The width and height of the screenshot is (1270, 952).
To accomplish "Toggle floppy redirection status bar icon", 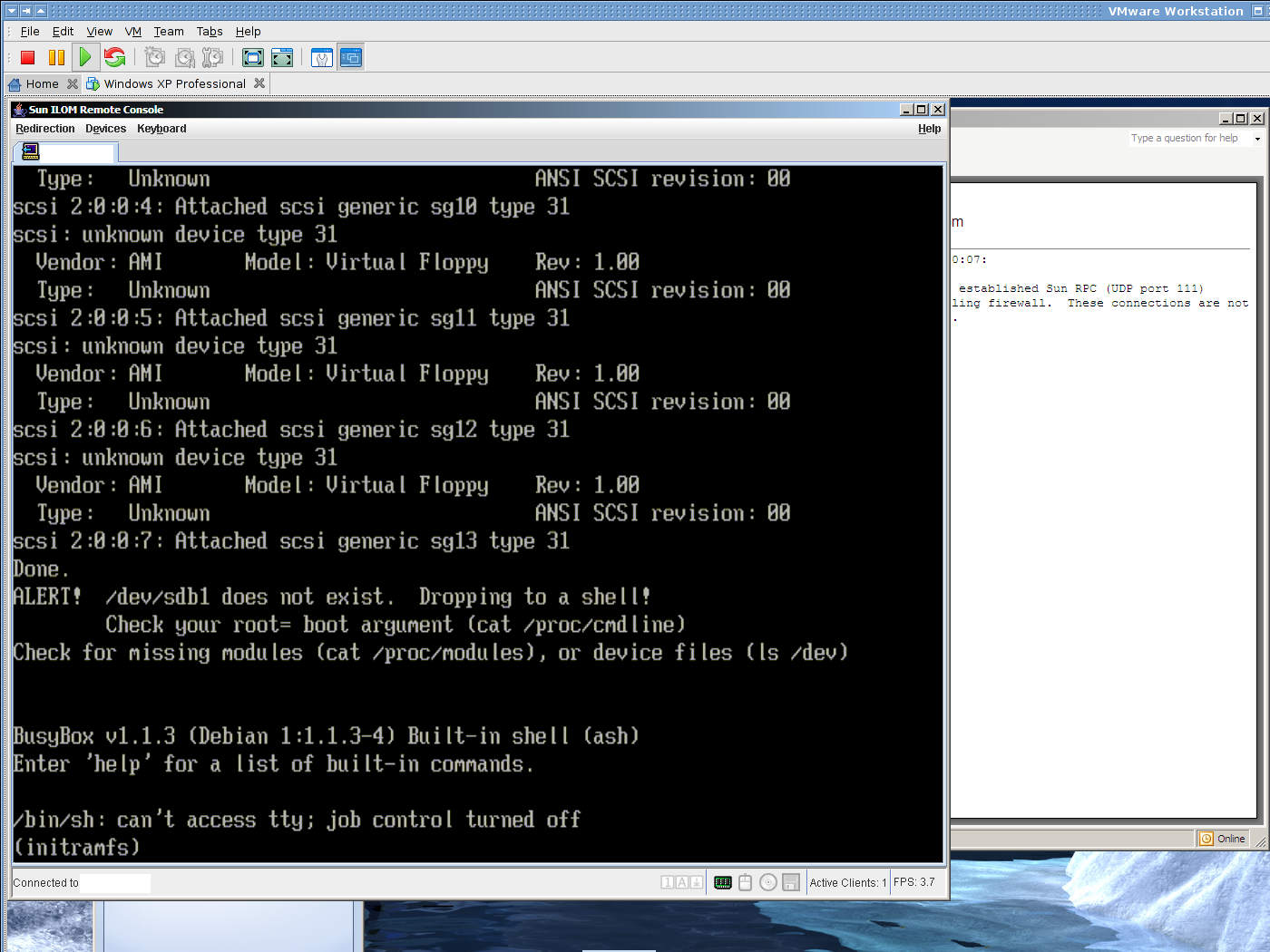I will tap(790, 882).
